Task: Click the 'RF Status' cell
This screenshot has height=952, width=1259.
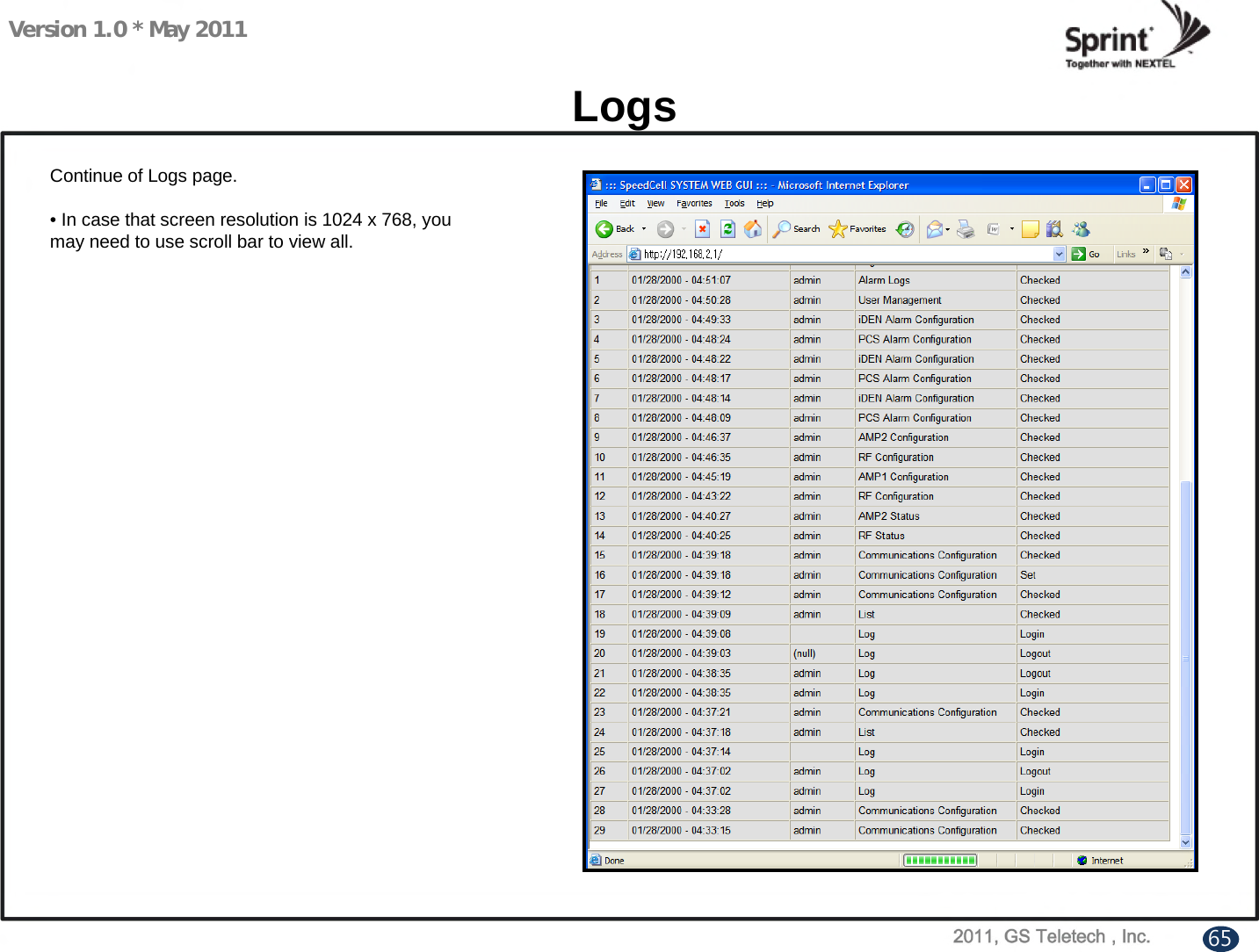Action: click(936, 536)
